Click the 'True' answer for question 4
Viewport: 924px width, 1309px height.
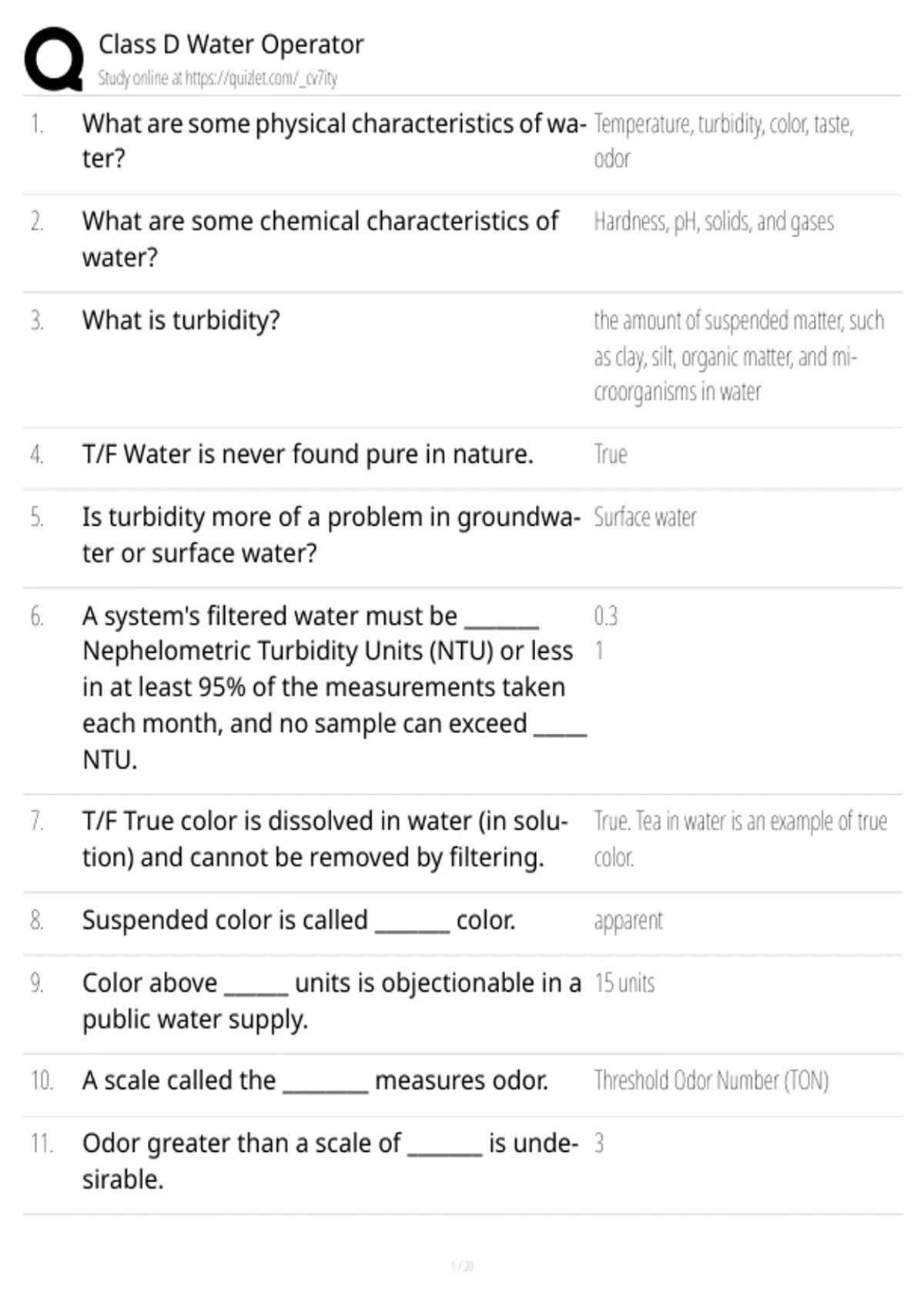point(610,454)
